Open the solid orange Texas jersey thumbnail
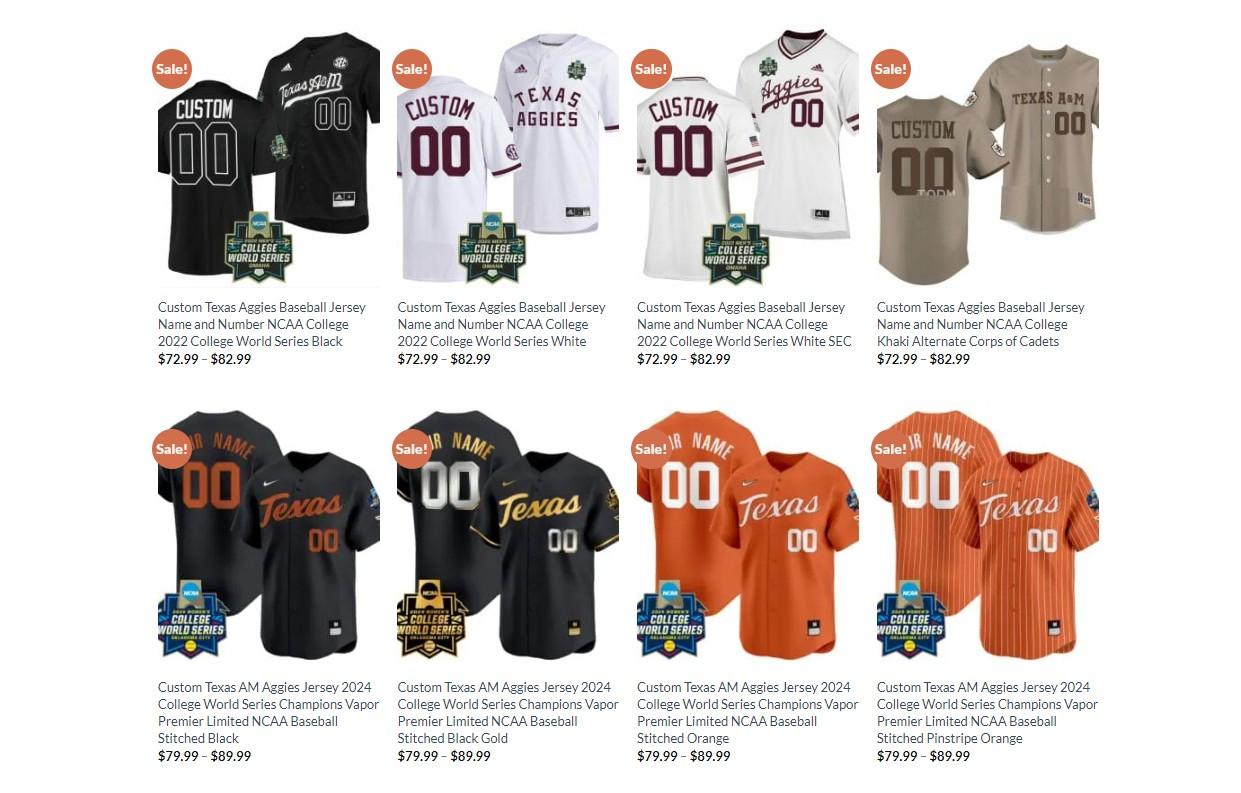Screen dimensions: 1241x793 (x=748, y=535)
